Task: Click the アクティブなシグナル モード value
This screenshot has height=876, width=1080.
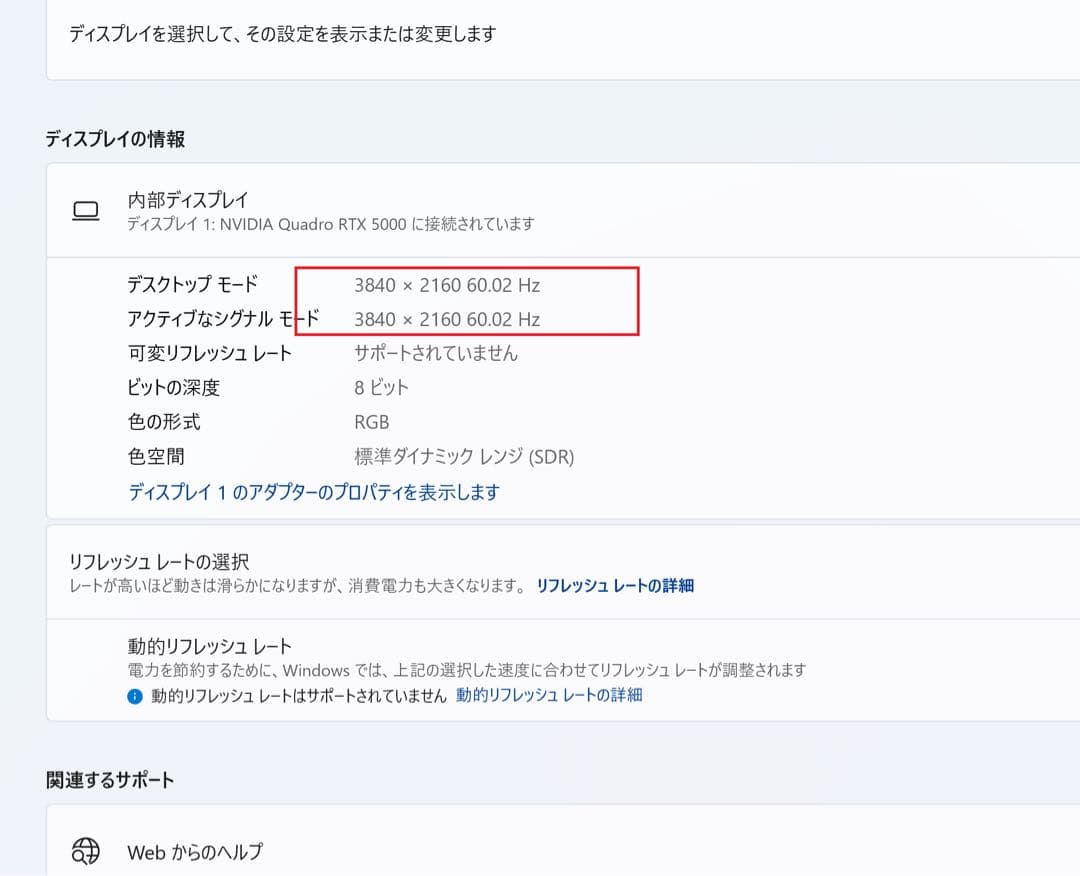Action: (448, 319)
